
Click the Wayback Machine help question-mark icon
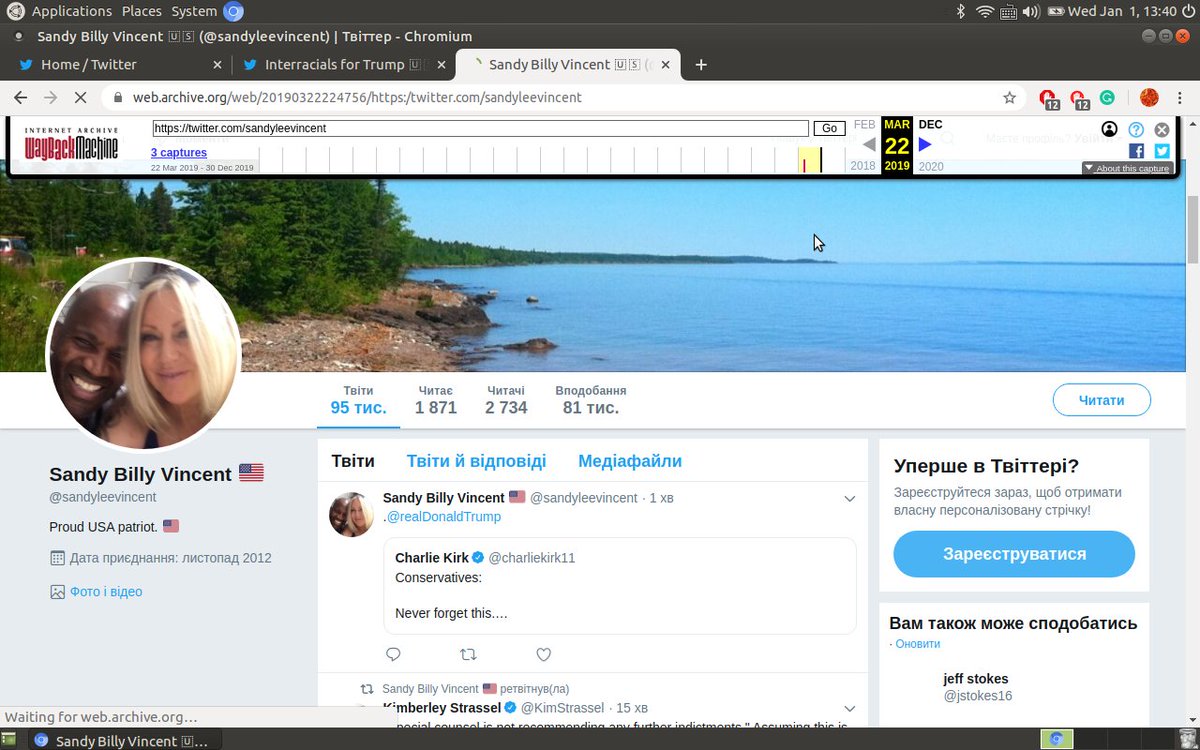pyautogui.click(x=1137, y=129)
